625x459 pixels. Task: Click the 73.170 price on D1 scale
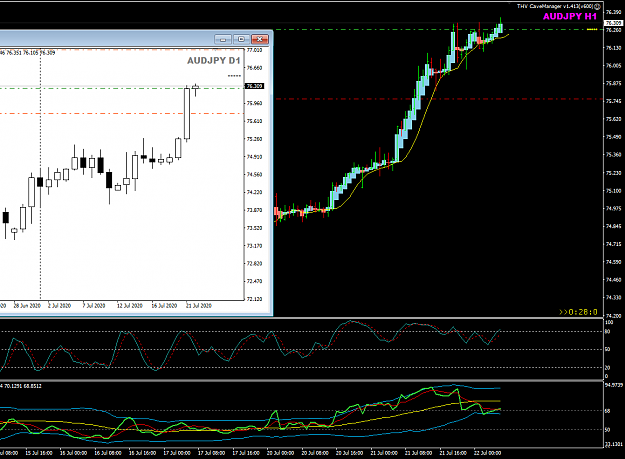point(254,246)
